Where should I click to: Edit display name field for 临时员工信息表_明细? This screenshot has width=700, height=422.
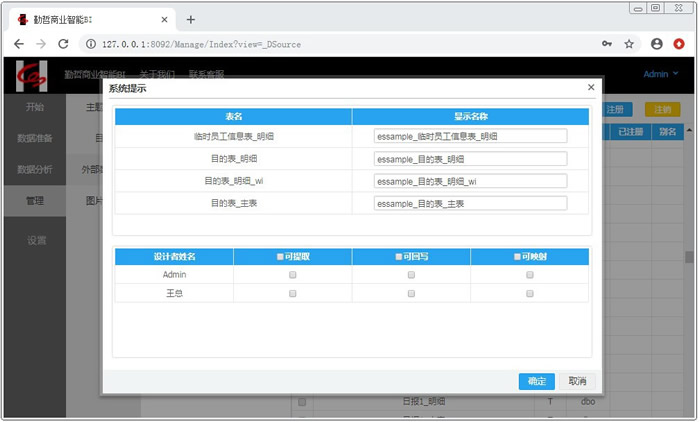point(470,136)
